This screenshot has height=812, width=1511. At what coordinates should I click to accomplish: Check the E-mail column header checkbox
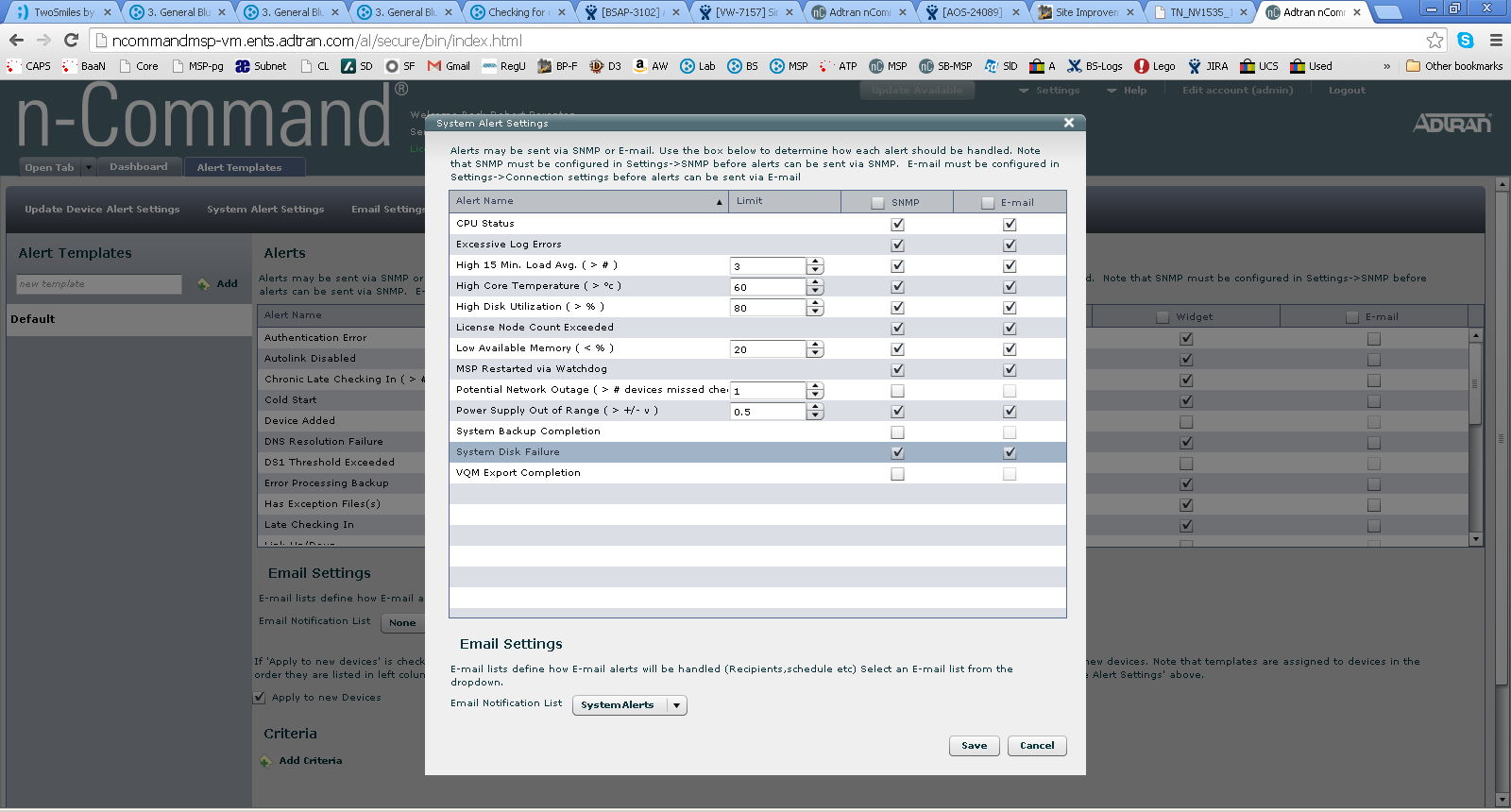tap(988, 203)
